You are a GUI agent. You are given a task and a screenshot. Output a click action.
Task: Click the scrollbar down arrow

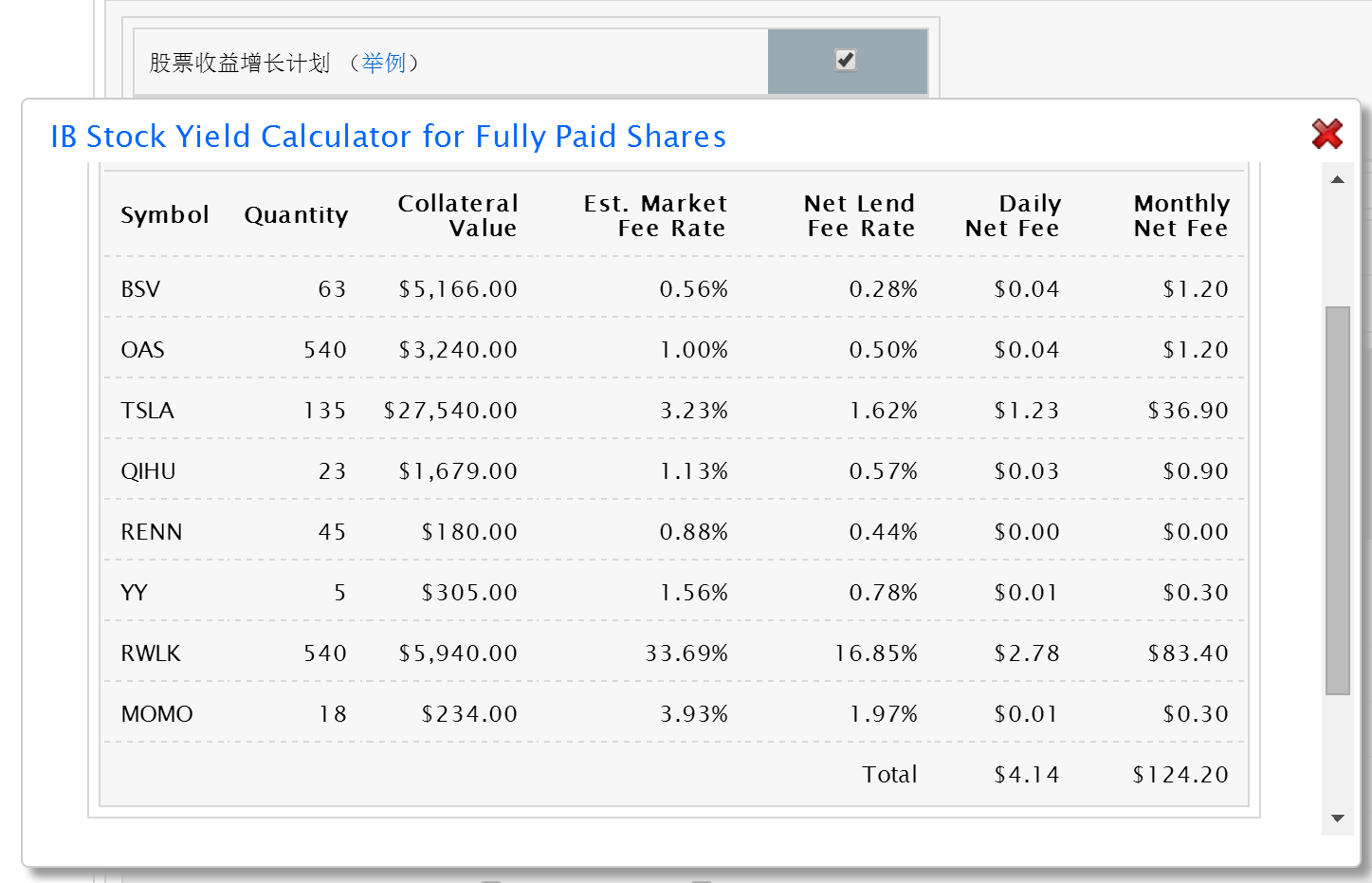point(1337,819)
